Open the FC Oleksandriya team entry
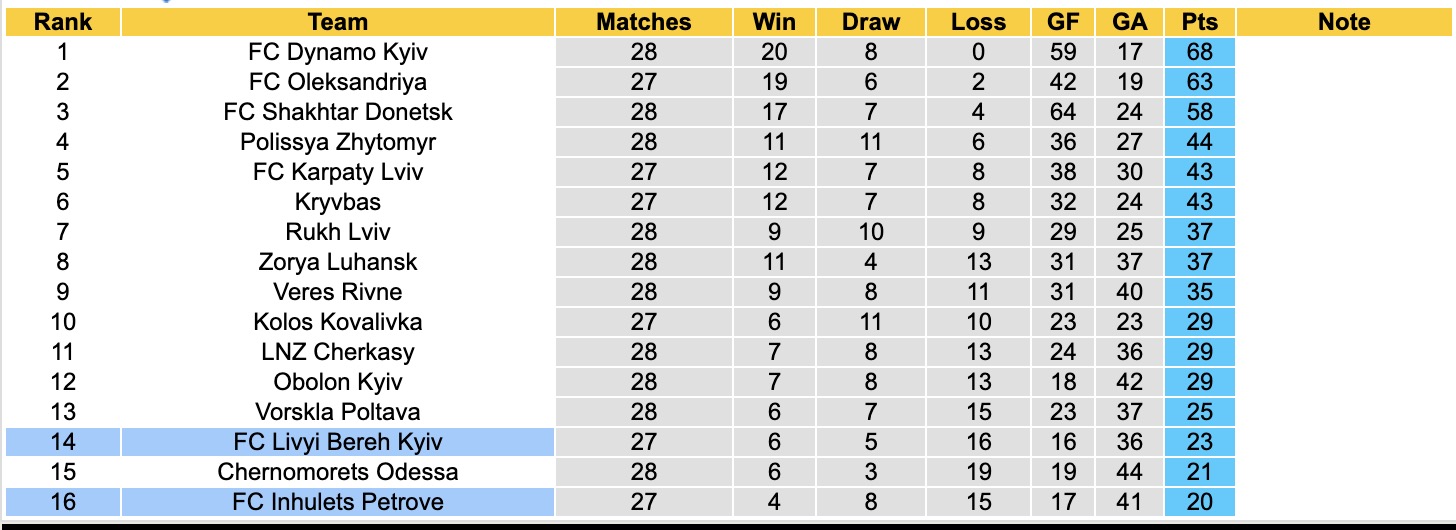 338,82
